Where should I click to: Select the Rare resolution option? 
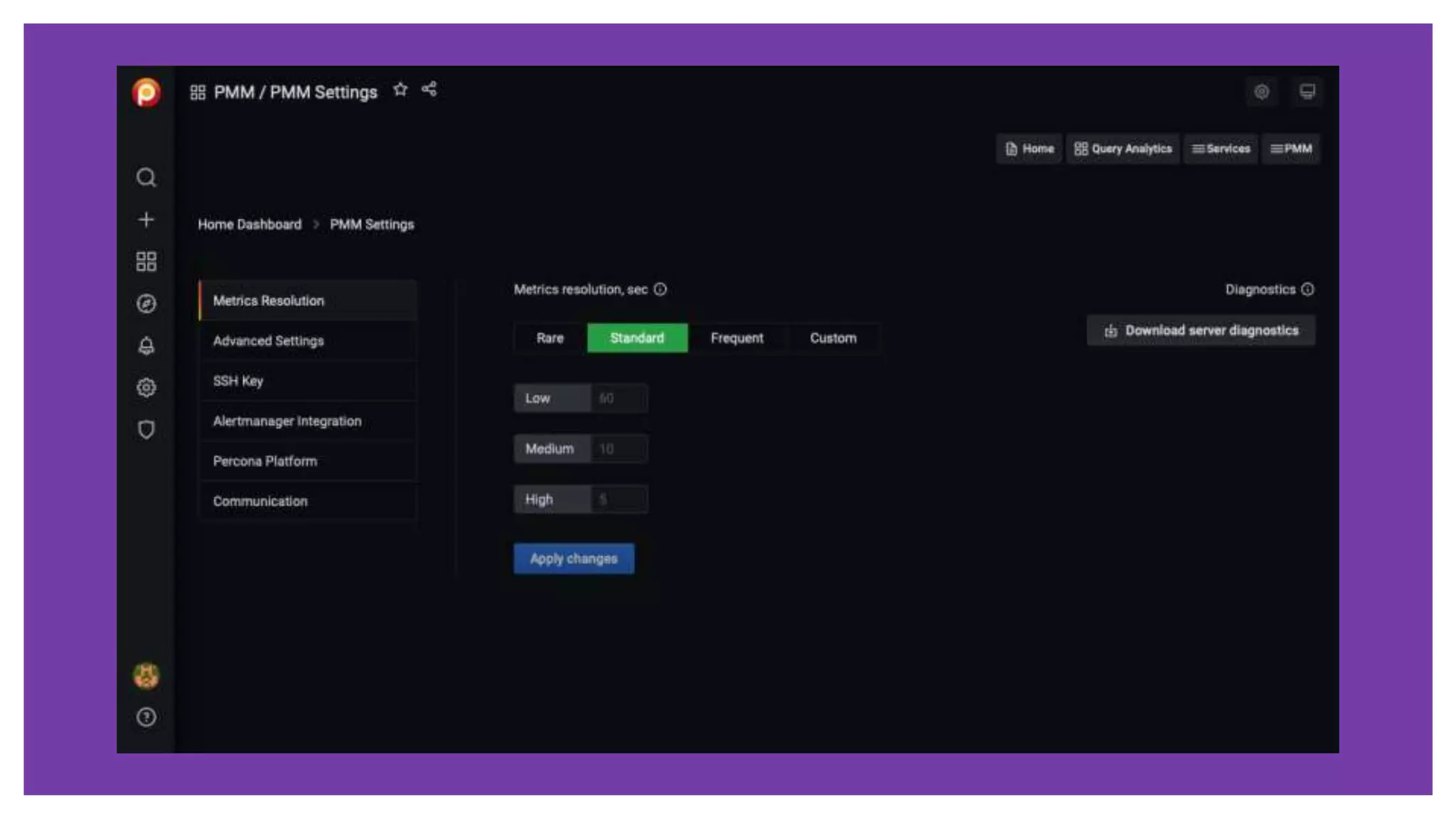tap(550, 338)
